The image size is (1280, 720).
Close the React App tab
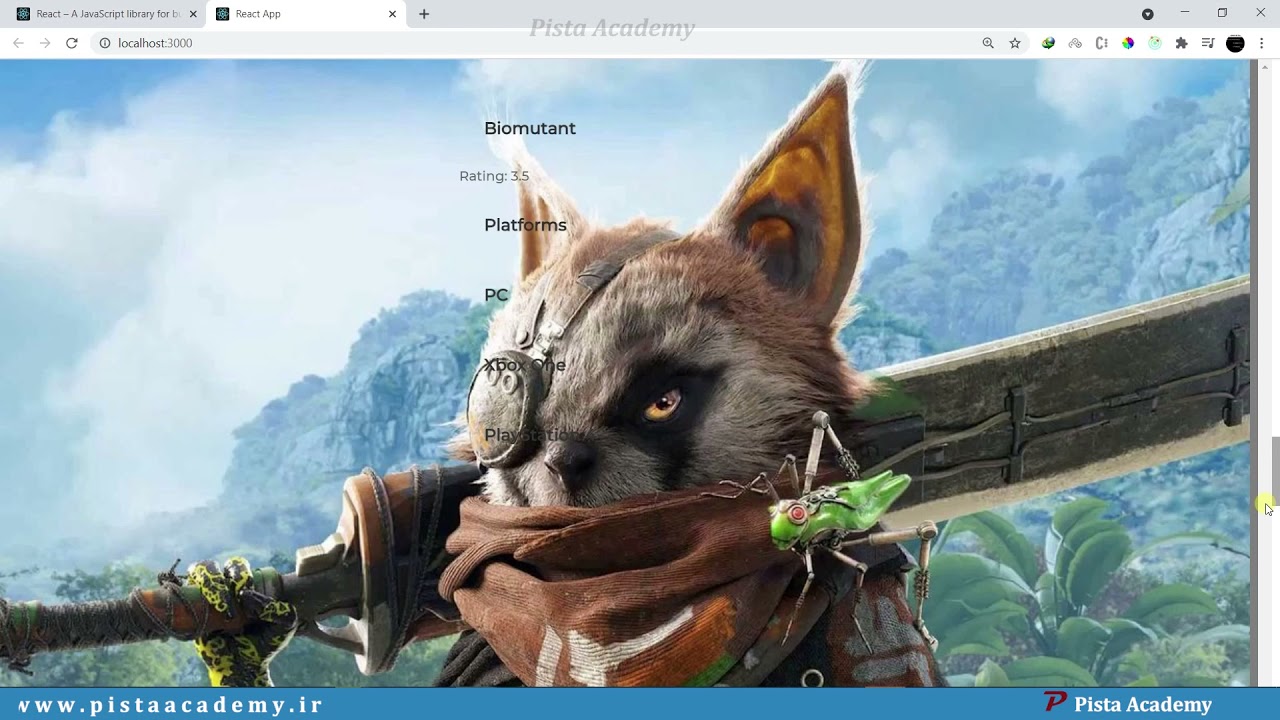click(392, 14)
